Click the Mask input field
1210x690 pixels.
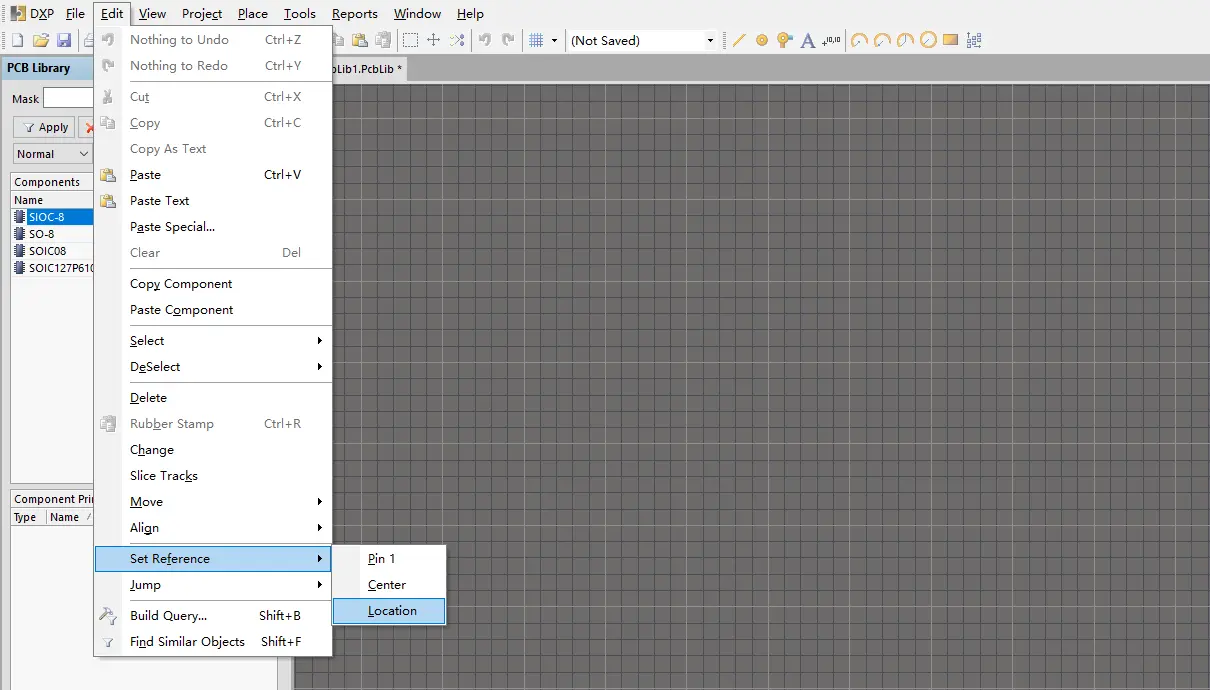67,98
